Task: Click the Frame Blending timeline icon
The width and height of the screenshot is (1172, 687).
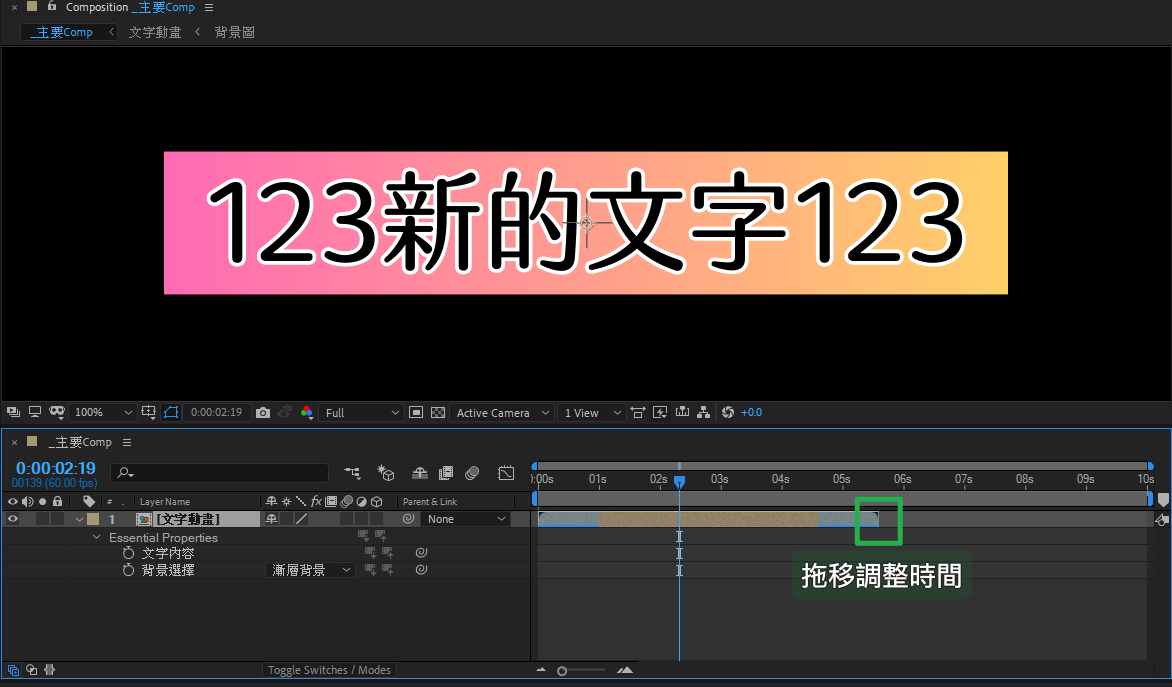Action: (x=446, y=473)
